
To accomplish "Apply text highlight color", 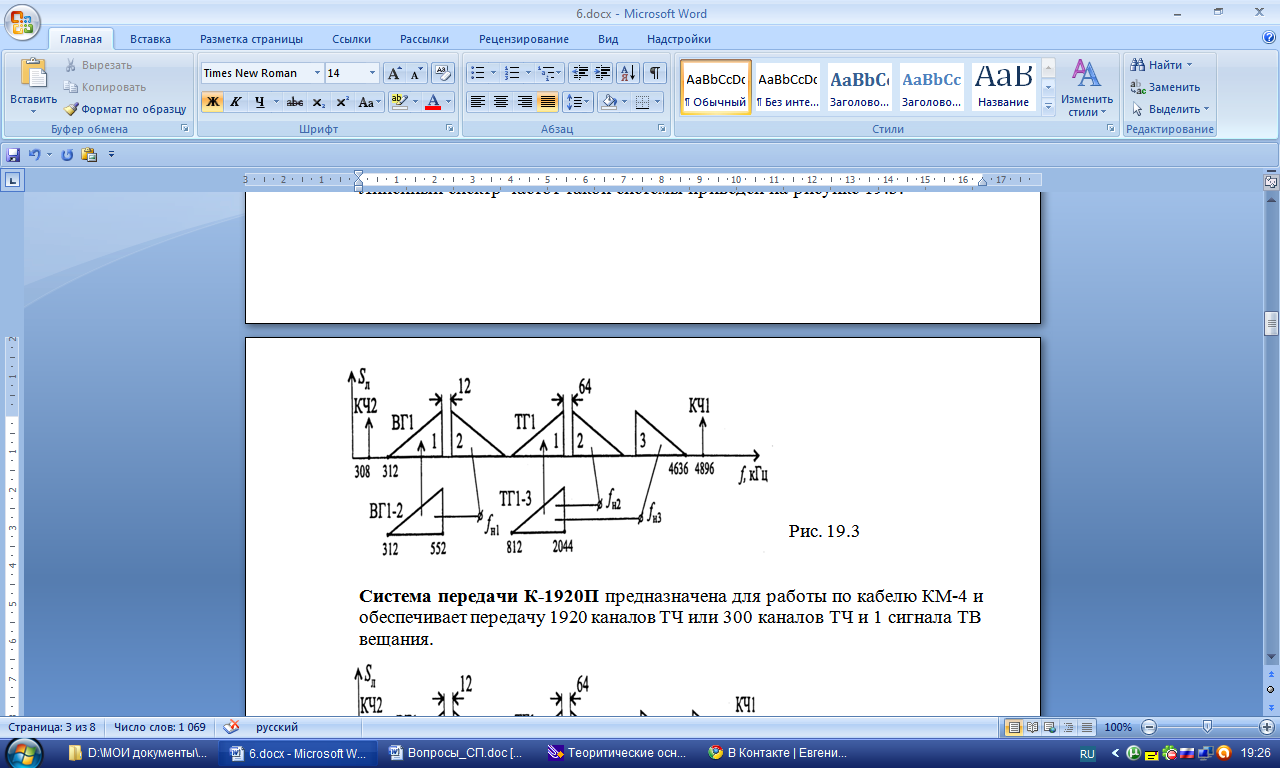I will [x=398, y=102].
